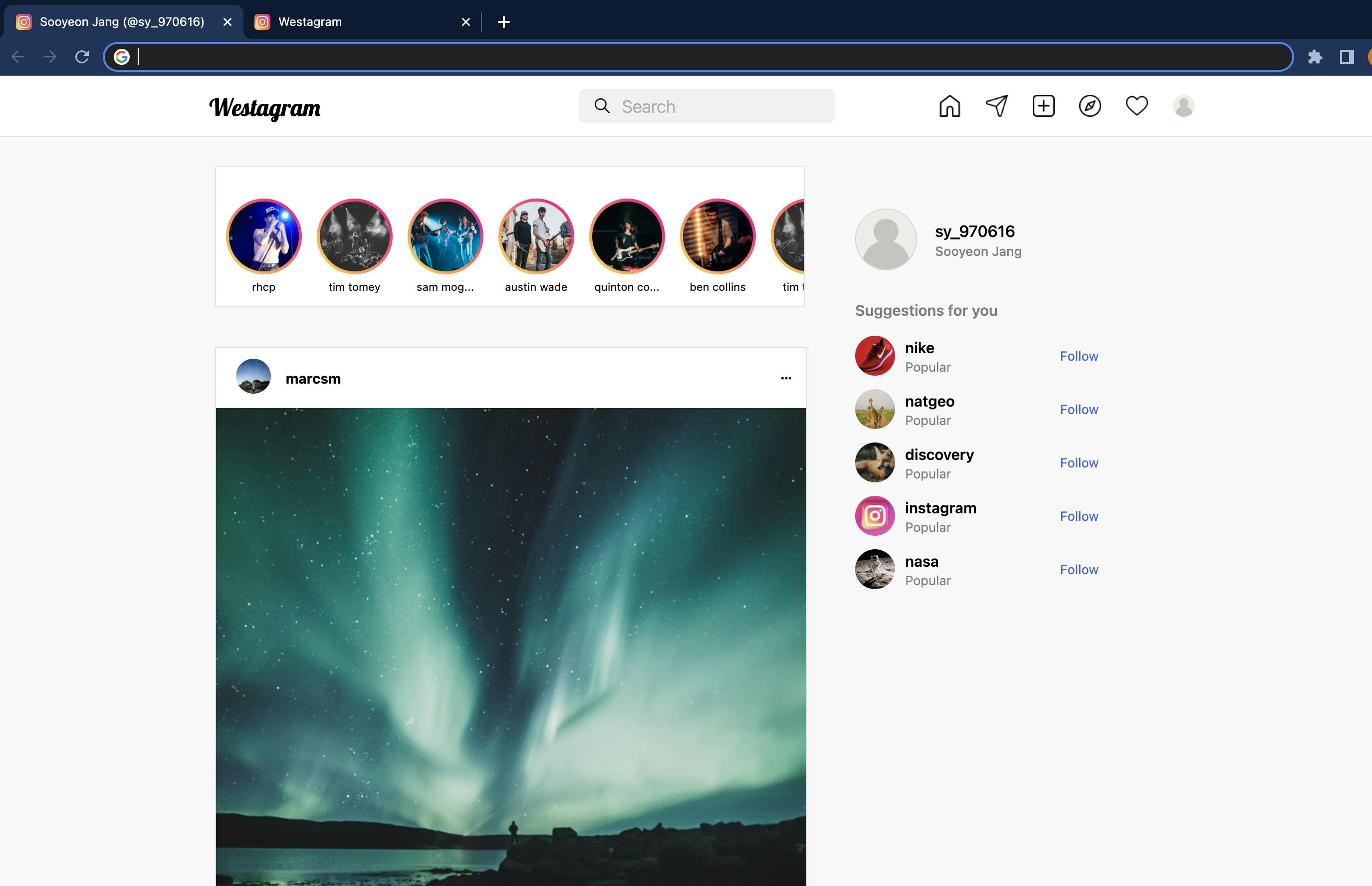Viewport: 1372px width, 886px height.
Task: Click the marcsm username on the post
Action: (x=313, y=379)
